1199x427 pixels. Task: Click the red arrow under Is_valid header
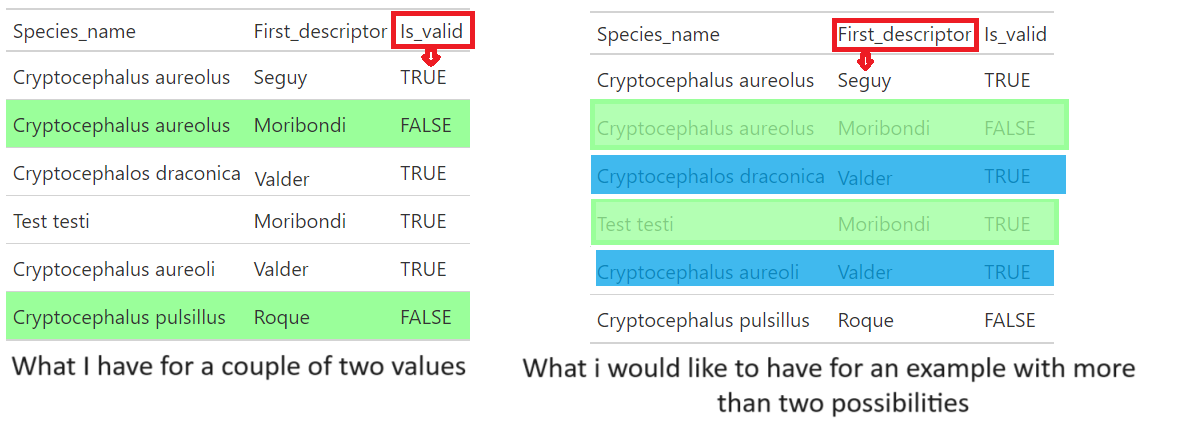[x=432, y=58]
